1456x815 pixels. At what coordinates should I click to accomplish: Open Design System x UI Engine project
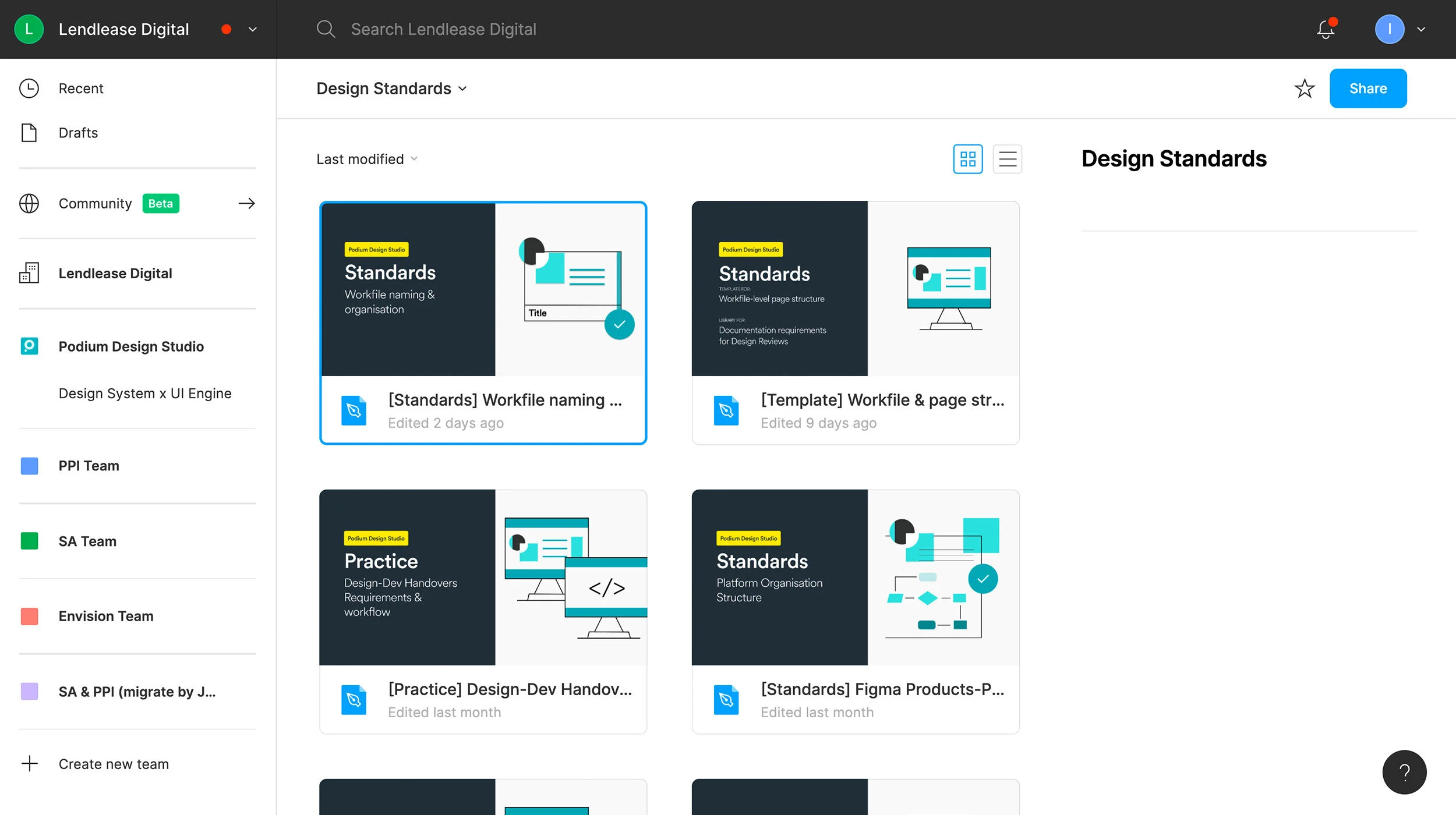pos(145,394)
